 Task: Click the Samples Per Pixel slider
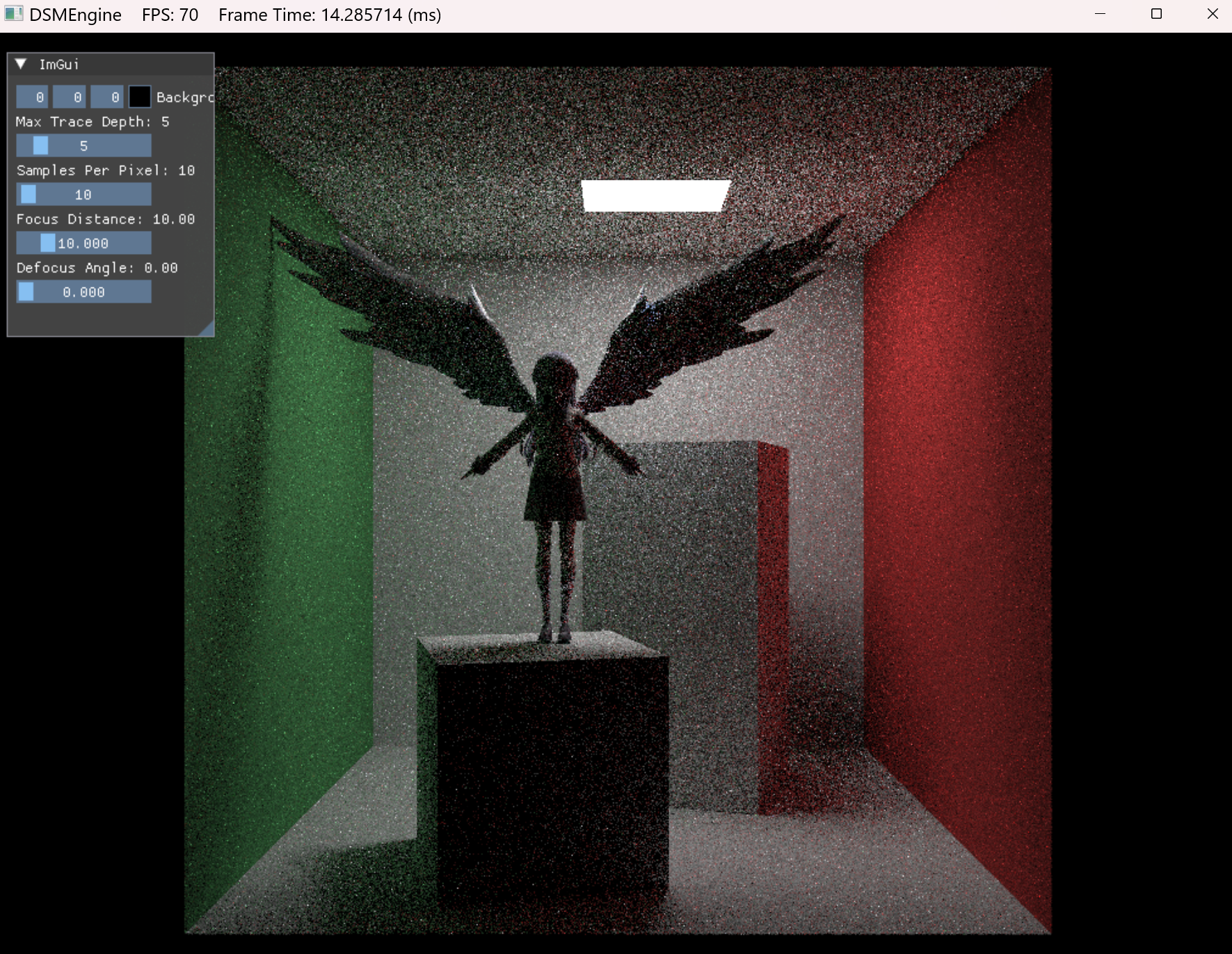83,195
